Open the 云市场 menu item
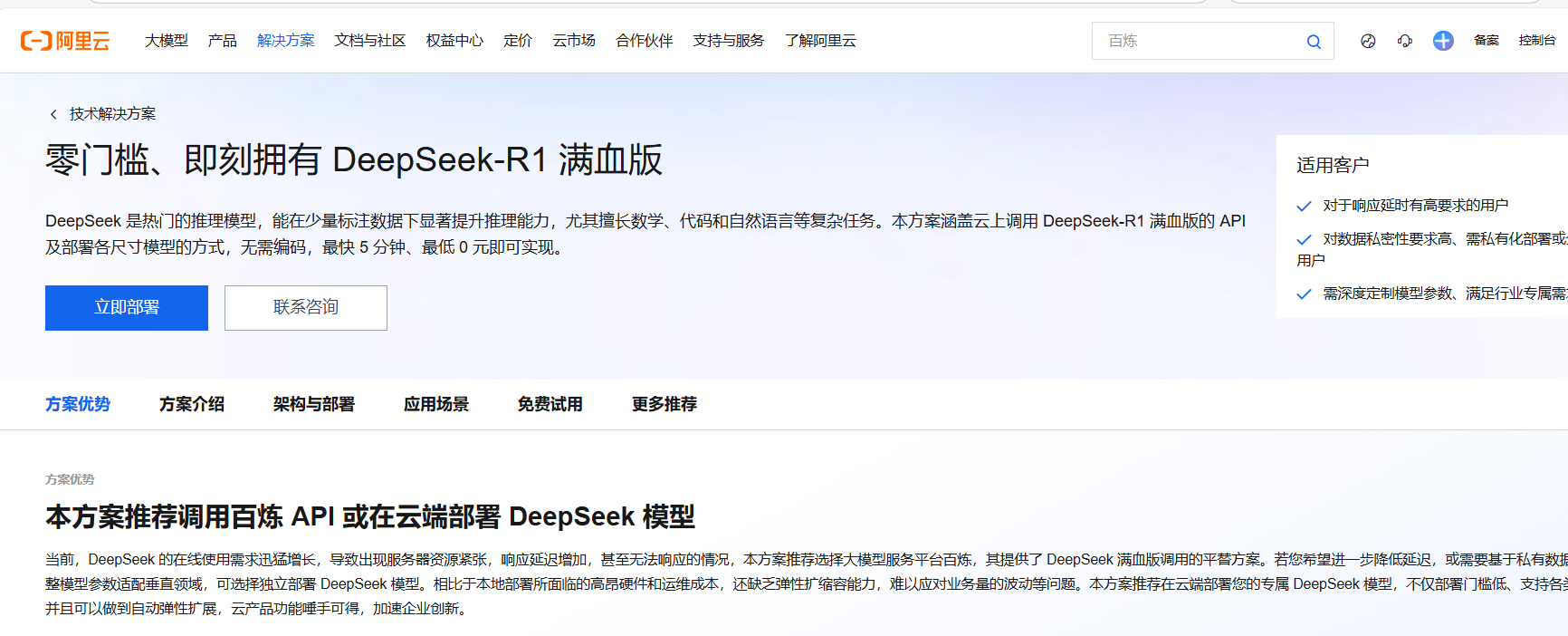The height and width of the screenshot is (636, 1568). click(x=574, y=41)
